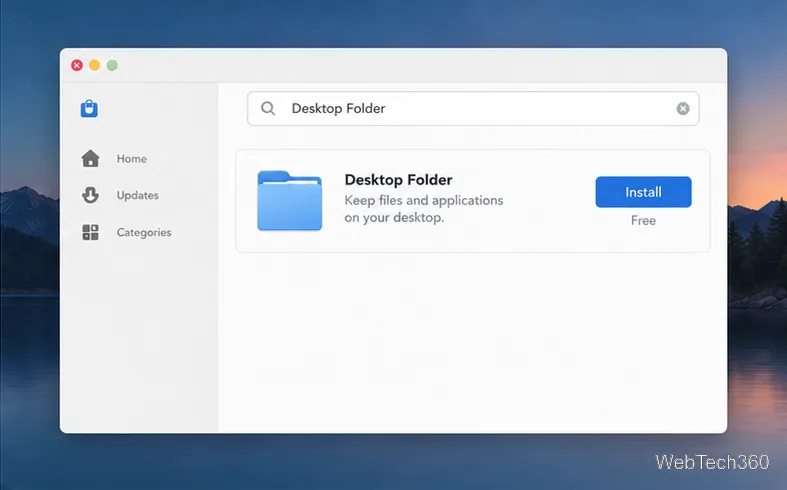Image resolution: width=787 pixels, height=490 pixels.
Task: Click the magnifying glass search icon
Action: [268, 108]
